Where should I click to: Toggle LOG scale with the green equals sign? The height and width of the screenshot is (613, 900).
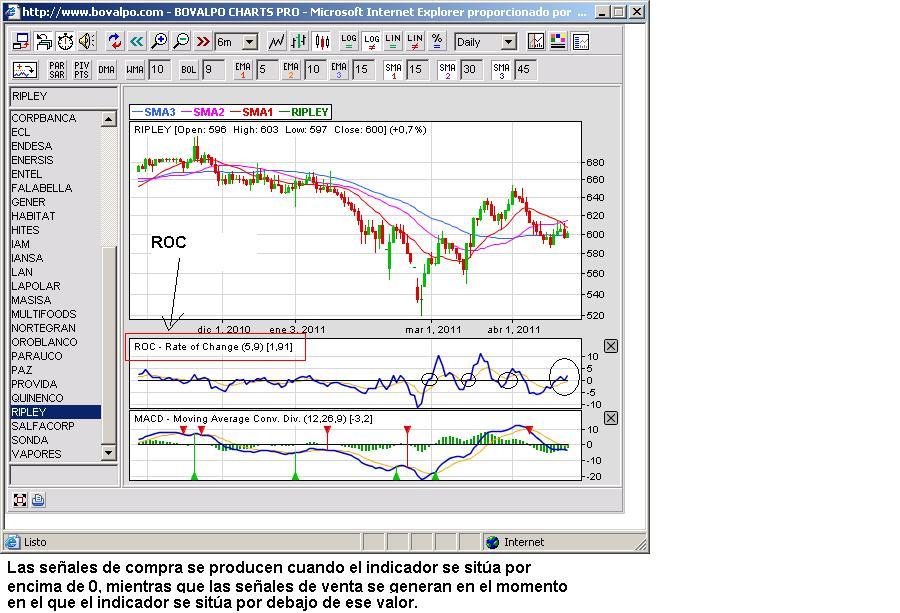[x=349, y=41]
